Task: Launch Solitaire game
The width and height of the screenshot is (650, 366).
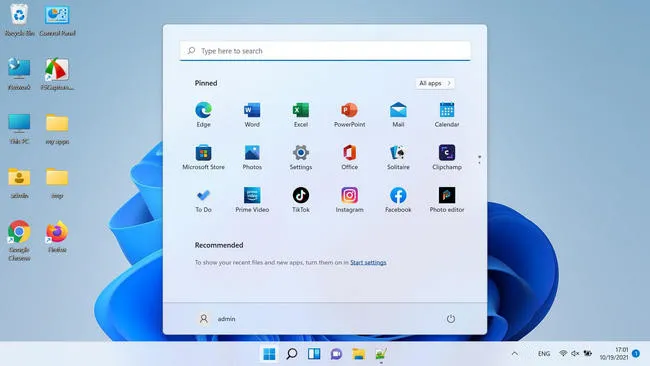Action: pos(398,157)
